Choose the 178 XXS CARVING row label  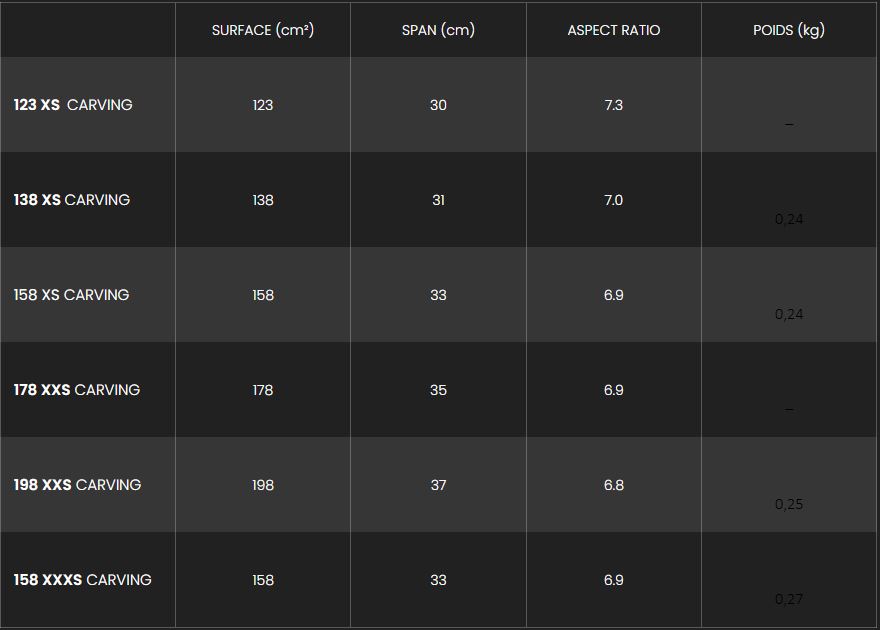[x=77, y=390]
